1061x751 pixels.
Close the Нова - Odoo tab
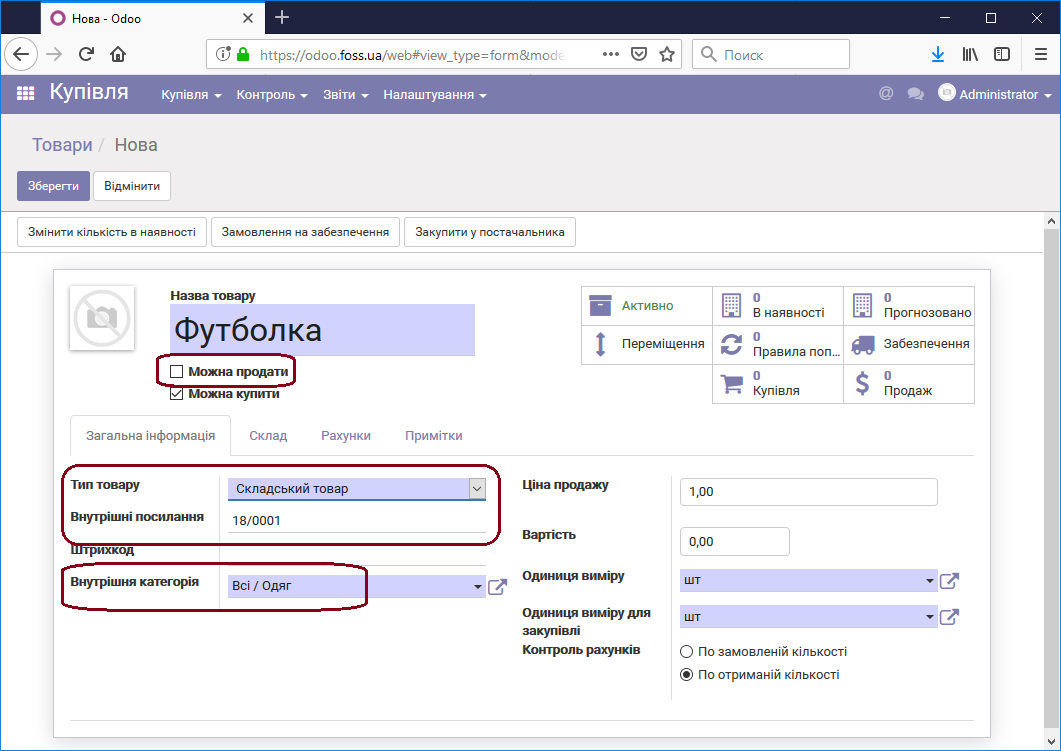click(x=248, y=18)
